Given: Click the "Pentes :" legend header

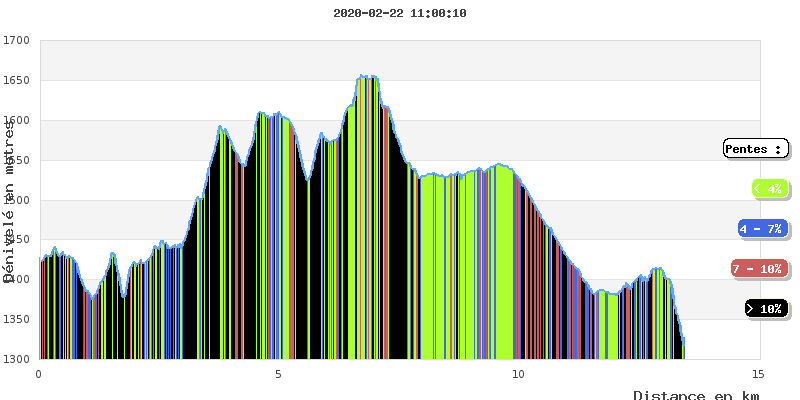Looking at the screenshot, I should [x=755, y=149].
